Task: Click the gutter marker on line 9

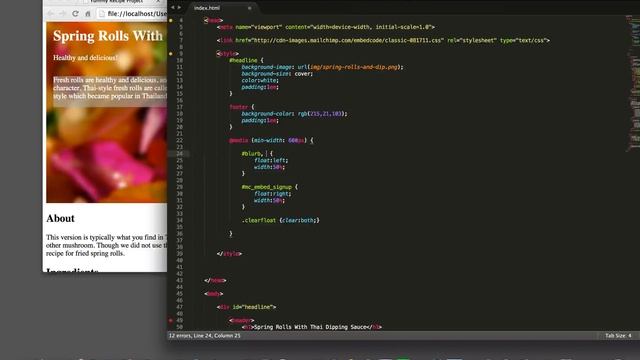Action: pos(171,53)
